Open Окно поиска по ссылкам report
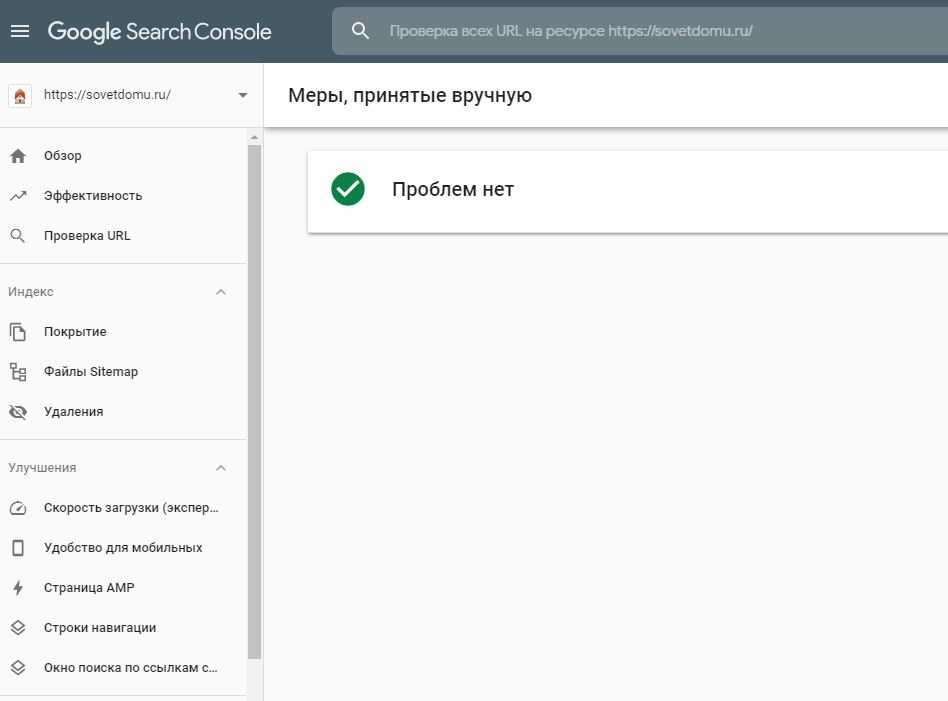This screenshot has height=701, width=948. [130, 668]
